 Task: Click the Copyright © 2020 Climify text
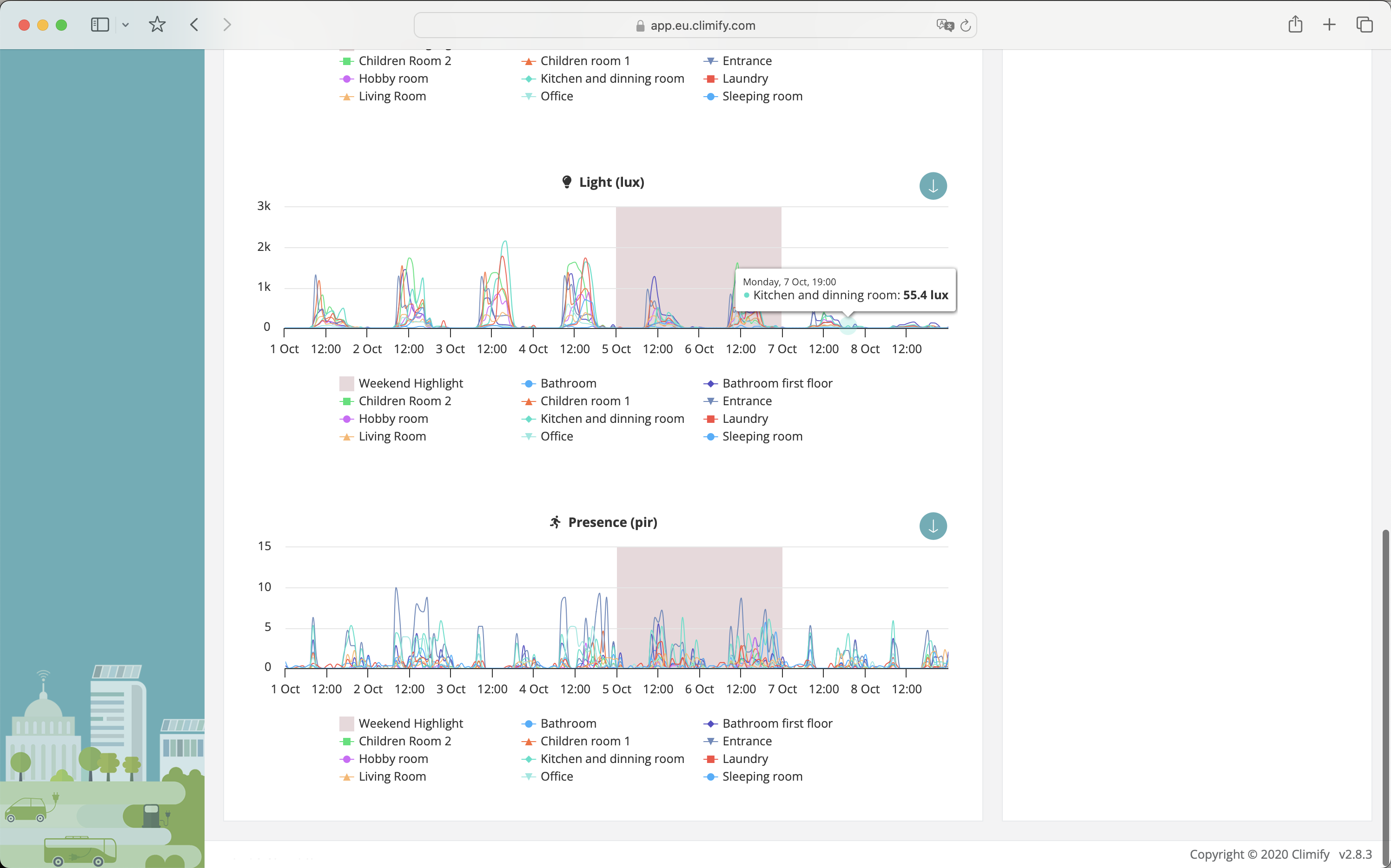[x=1259, y=854]
